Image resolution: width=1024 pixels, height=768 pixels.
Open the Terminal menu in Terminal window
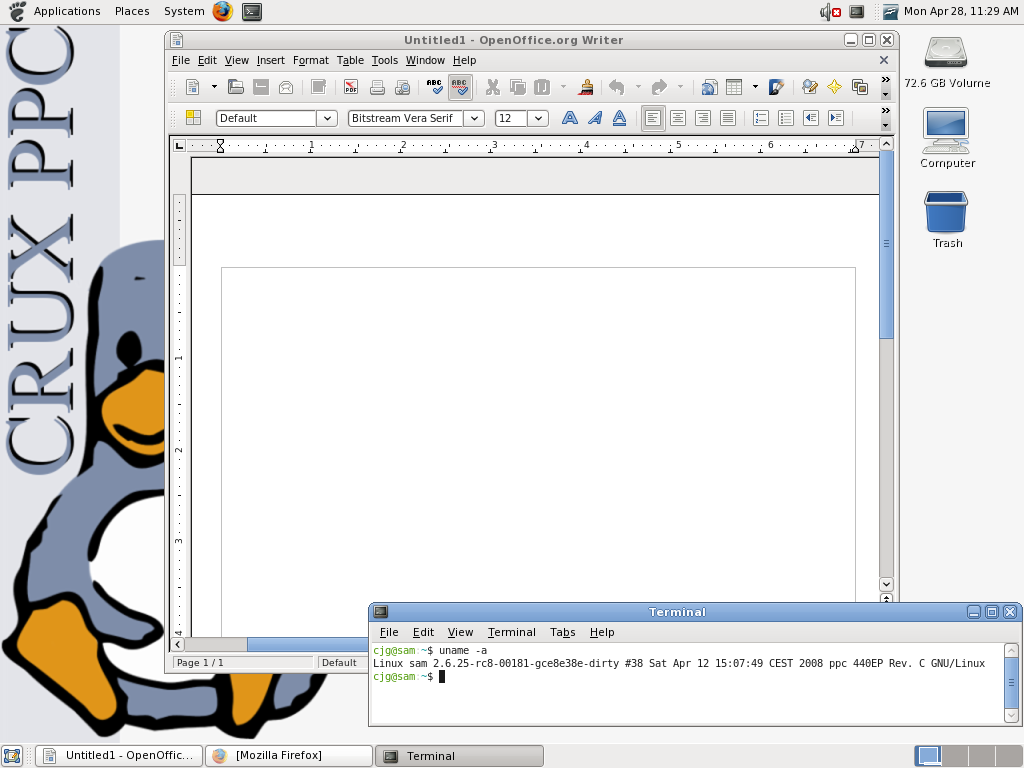click(511, 632)
